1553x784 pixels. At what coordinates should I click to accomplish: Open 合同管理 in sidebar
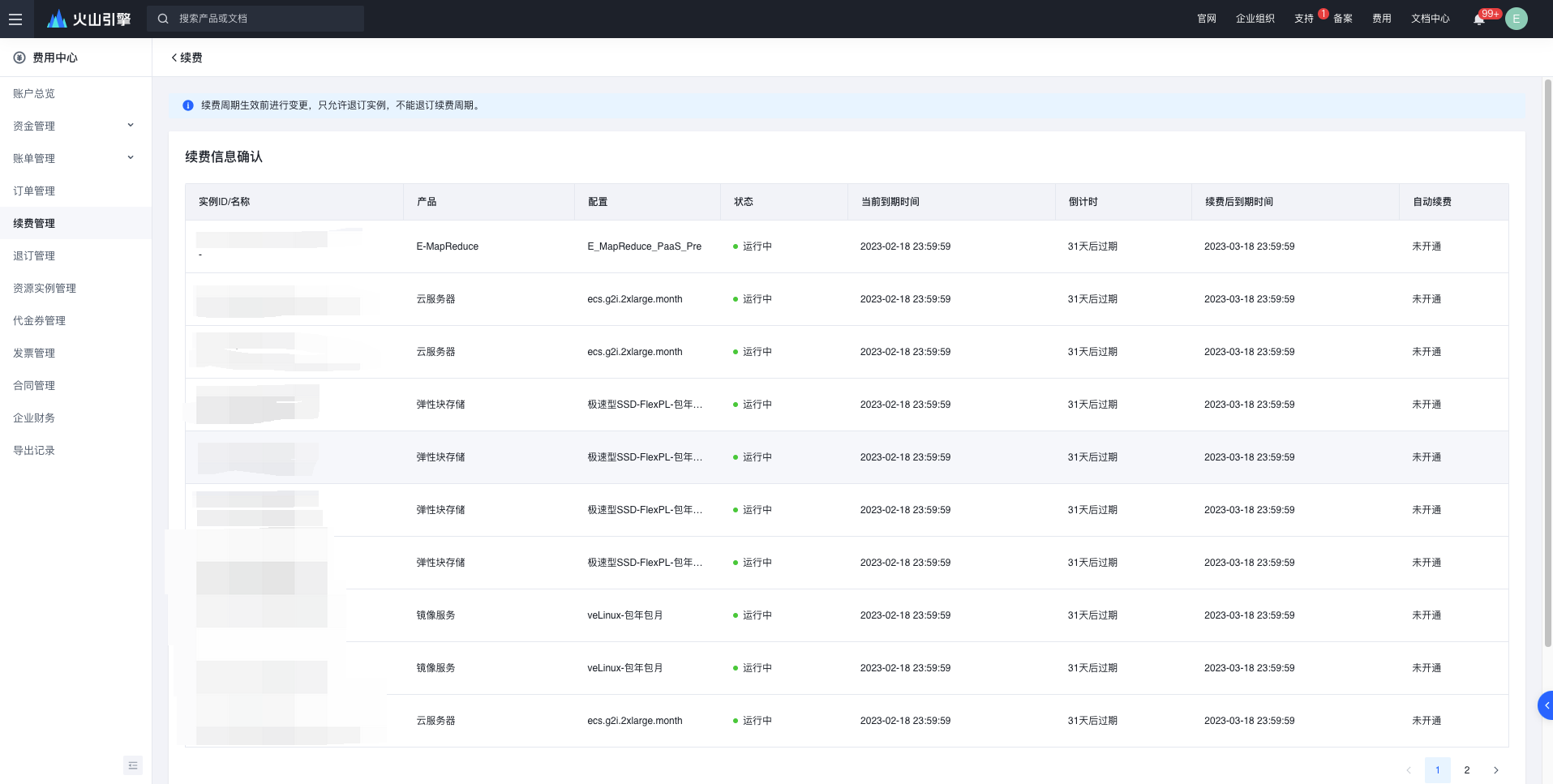(75, 385)
